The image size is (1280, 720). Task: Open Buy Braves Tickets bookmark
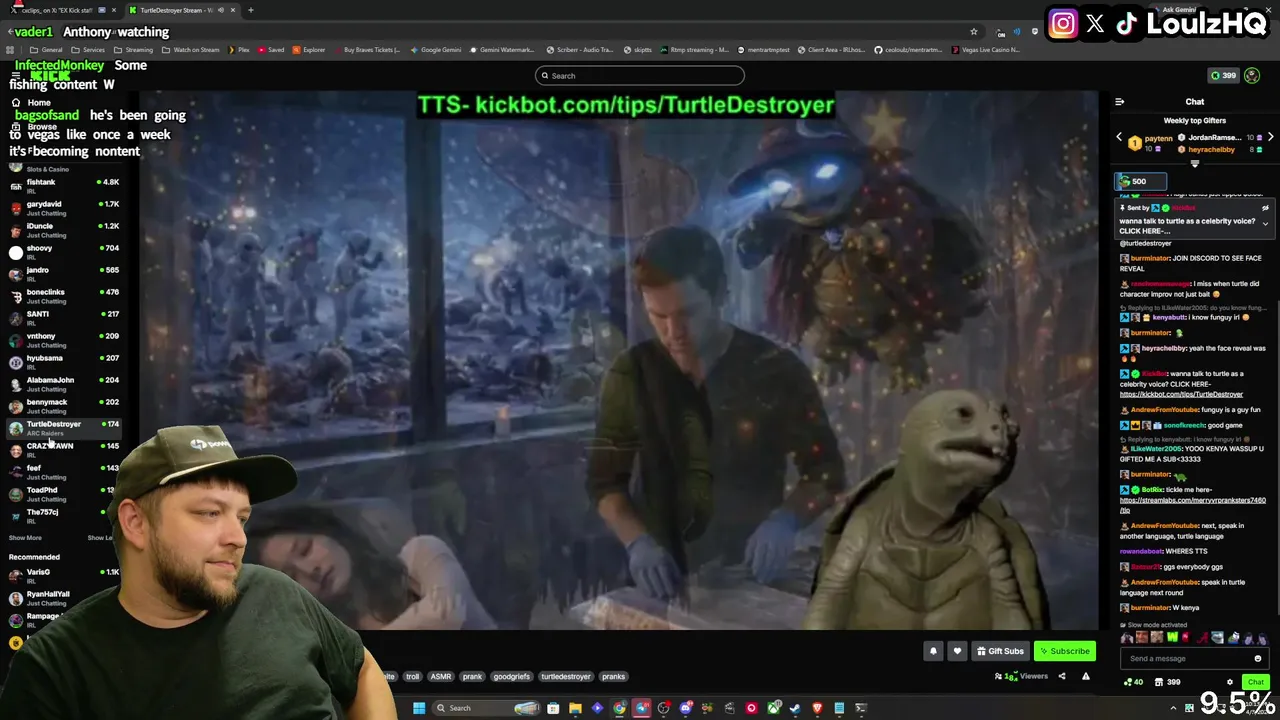[x=366, y=50]
